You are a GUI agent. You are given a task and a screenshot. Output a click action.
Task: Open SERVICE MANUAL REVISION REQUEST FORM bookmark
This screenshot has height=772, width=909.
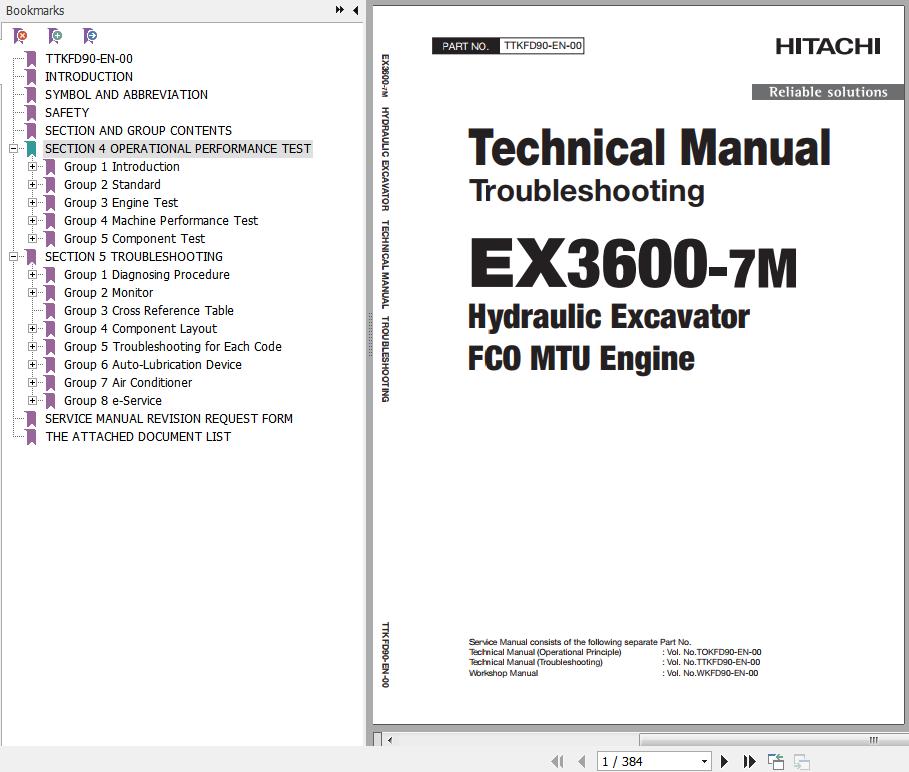[x=169, y=418]
